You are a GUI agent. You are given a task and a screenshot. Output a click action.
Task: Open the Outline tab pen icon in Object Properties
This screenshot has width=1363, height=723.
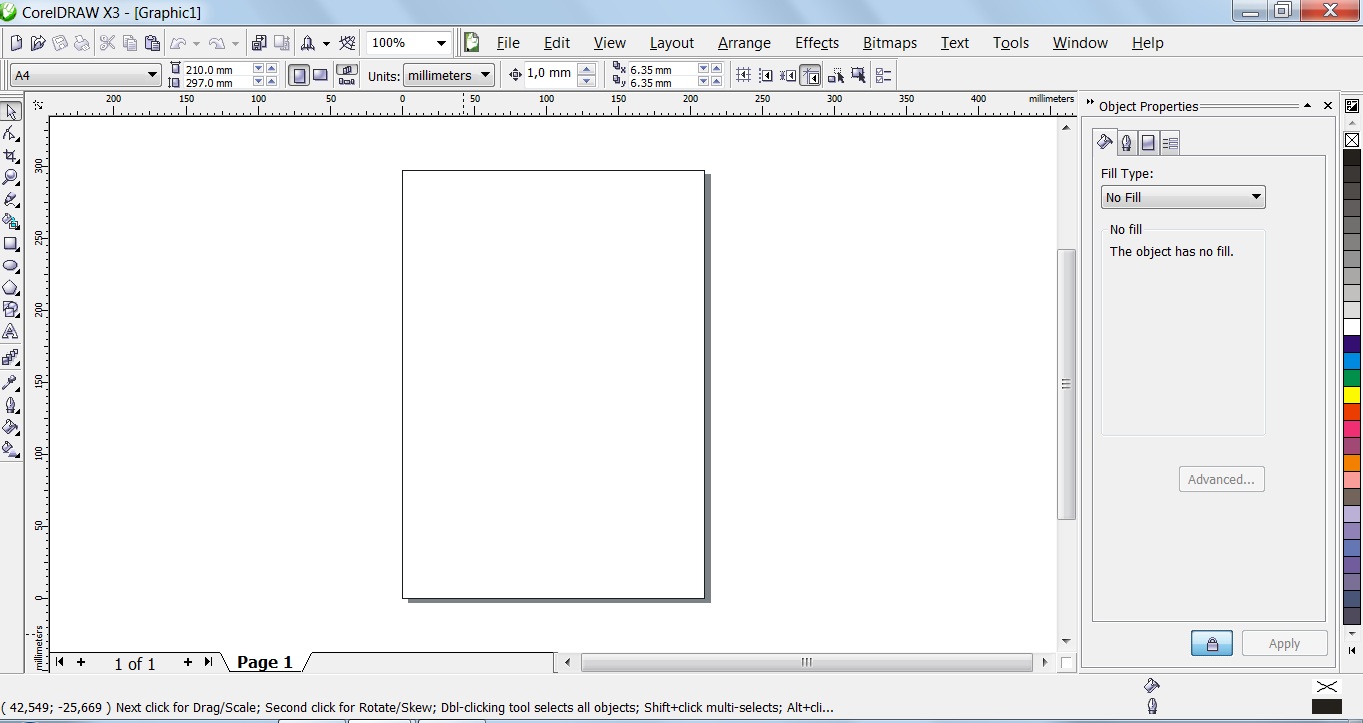tap(1127, 143)
